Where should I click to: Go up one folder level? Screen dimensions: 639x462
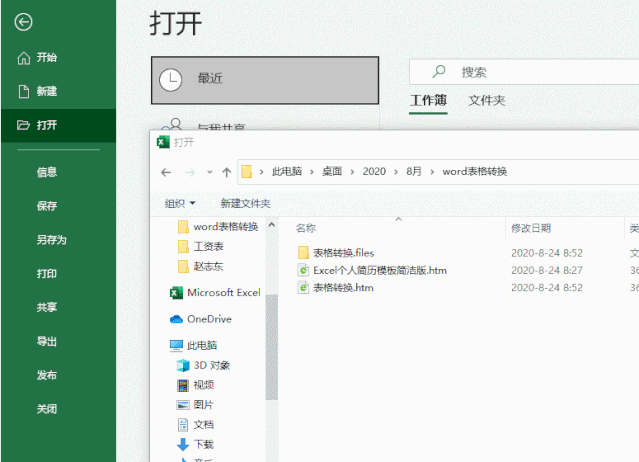point(227,172)
